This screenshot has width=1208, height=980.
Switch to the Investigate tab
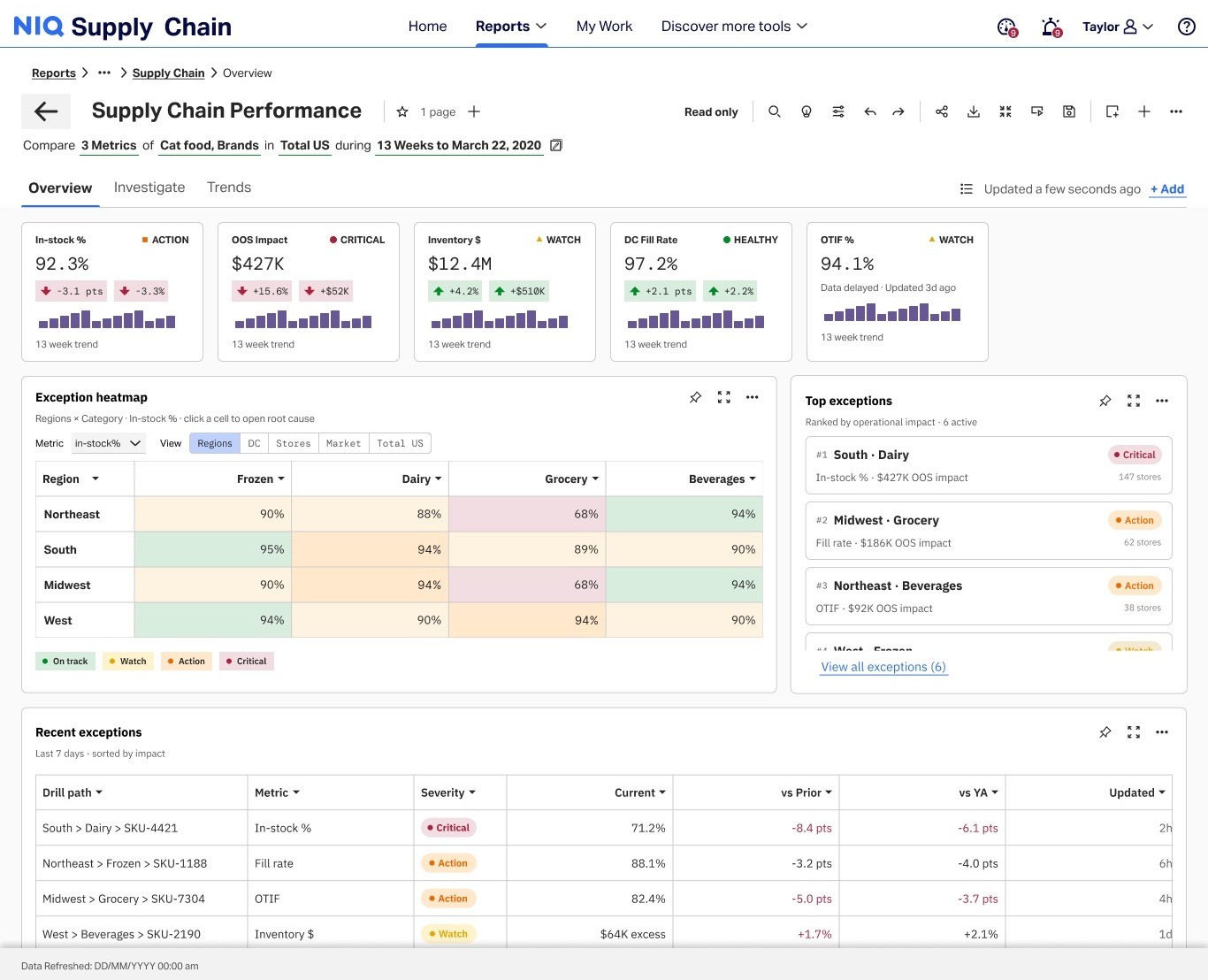(x=149, y=188)
